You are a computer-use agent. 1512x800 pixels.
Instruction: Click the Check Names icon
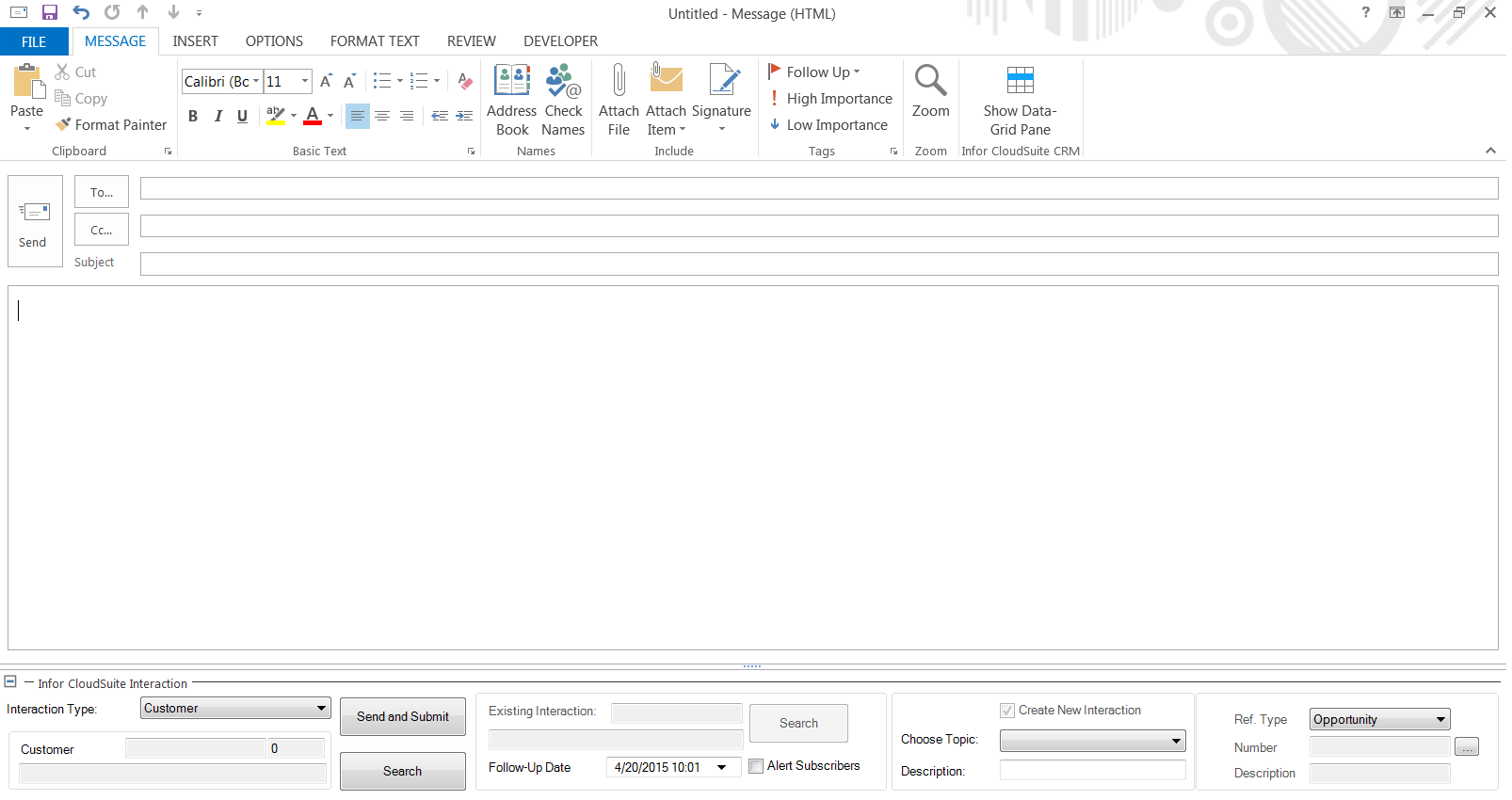pos(563,82)
